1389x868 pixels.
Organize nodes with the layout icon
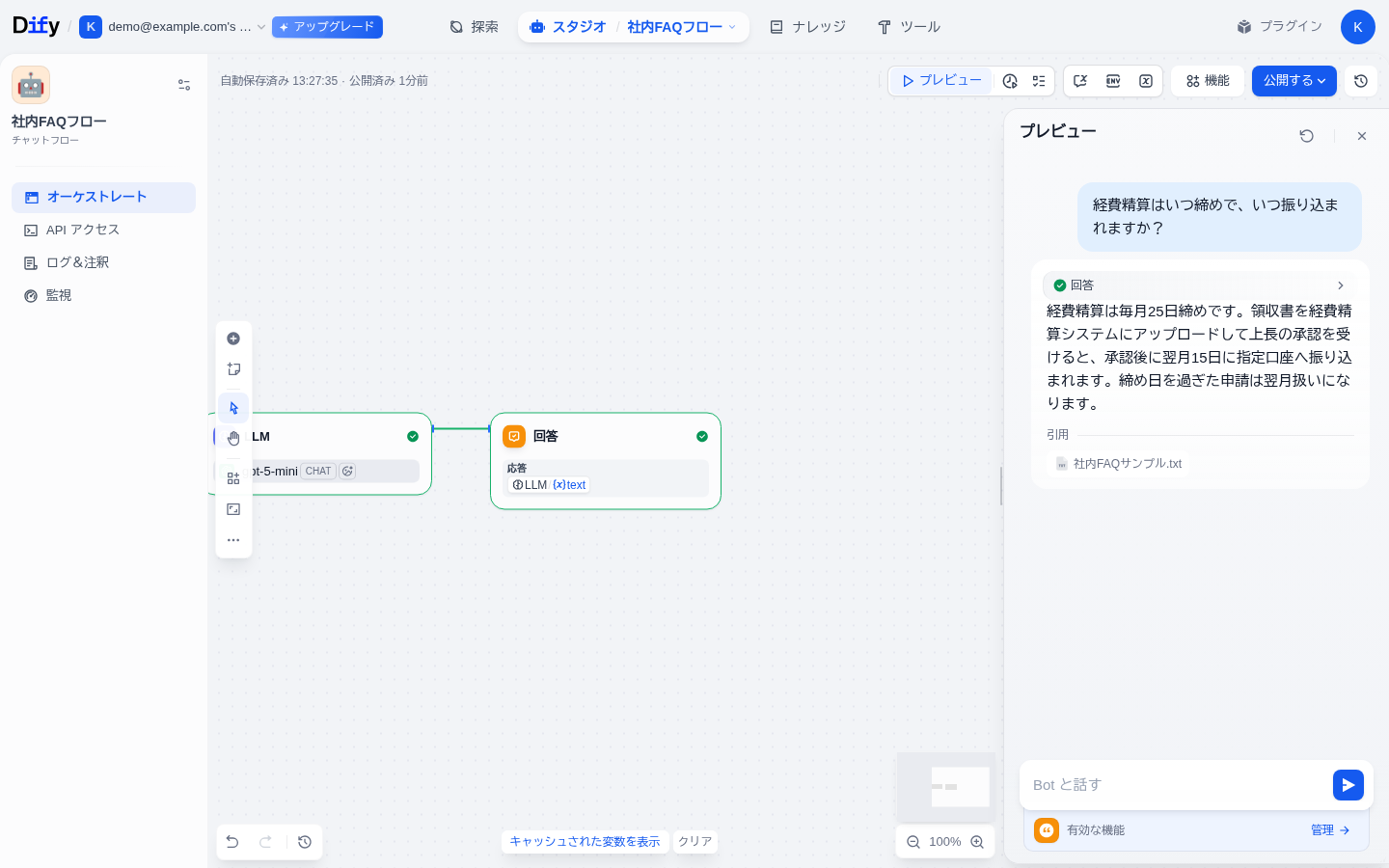[x=233, y=478]
